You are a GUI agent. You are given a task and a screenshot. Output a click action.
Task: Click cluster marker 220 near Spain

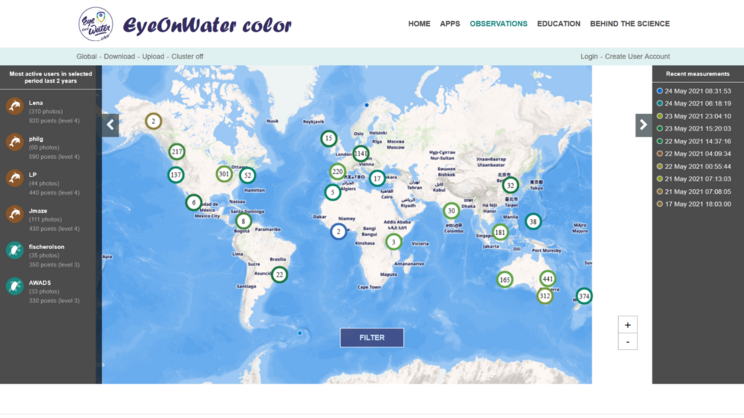click(337, 171)
